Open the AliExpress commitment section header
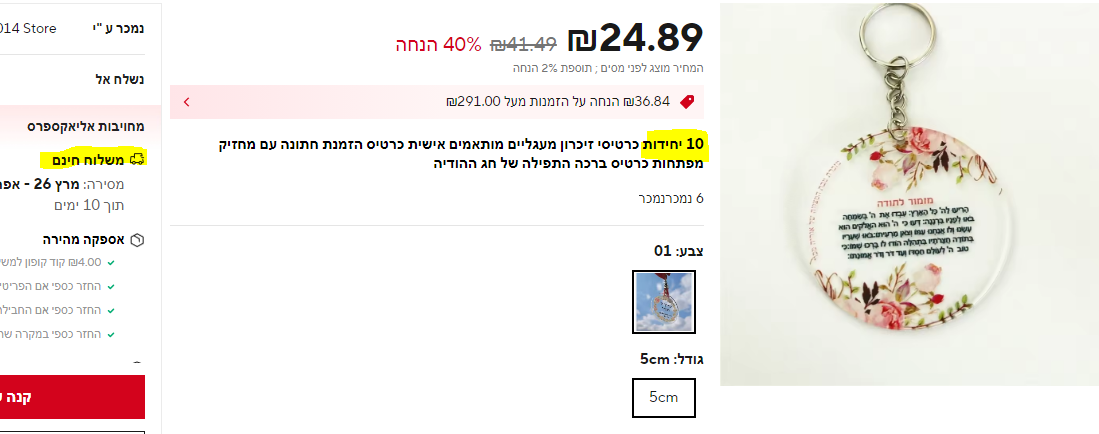Image resolution: width=1099 pixels, height=434 pixels. coord(86,127)
